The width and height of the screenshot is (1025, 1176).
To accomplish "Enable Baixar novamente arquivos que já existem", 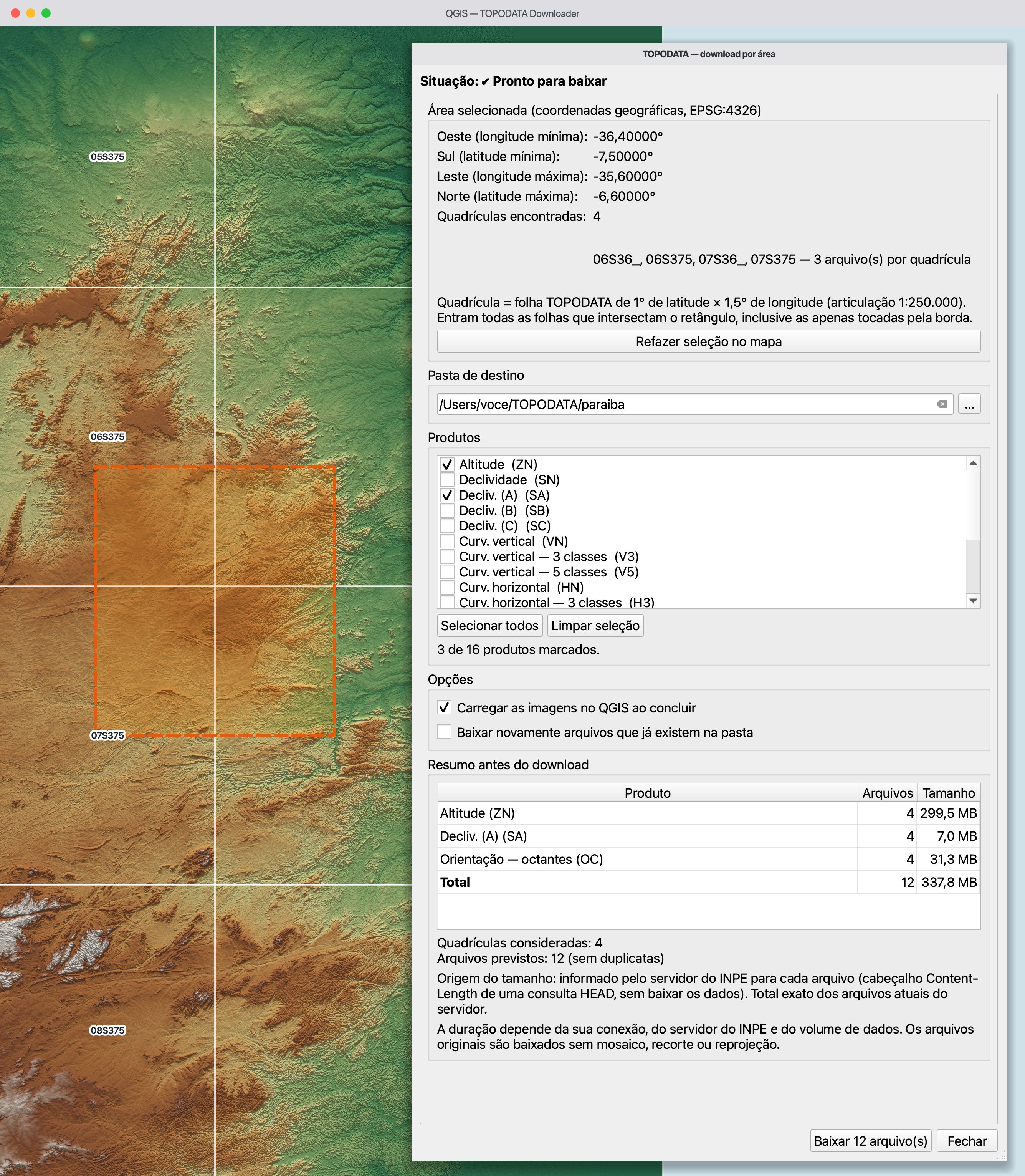I will tap(445, 732).
